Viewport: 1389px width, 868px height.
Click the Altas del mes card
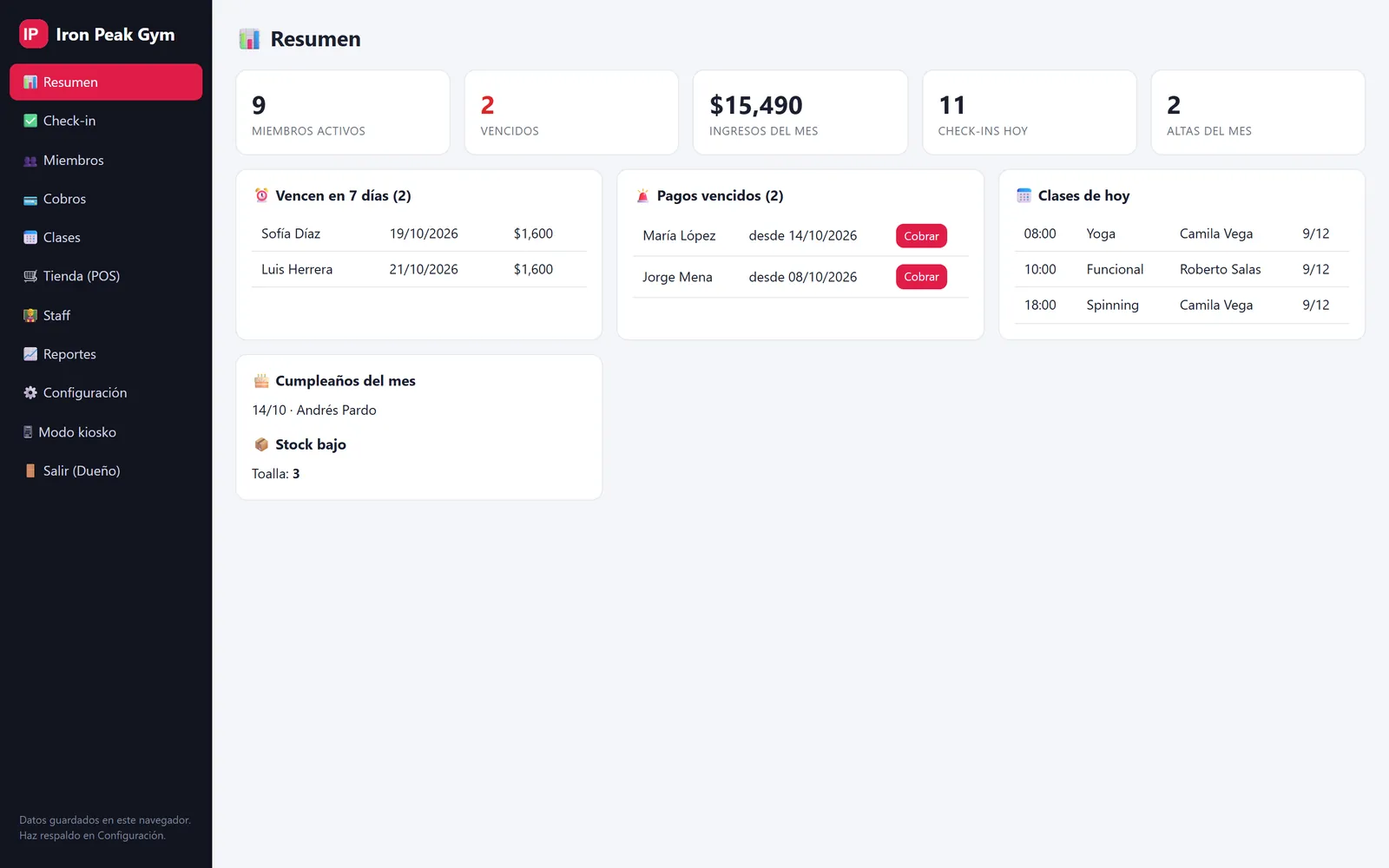pyautogui.click(x=1258, y=113)
